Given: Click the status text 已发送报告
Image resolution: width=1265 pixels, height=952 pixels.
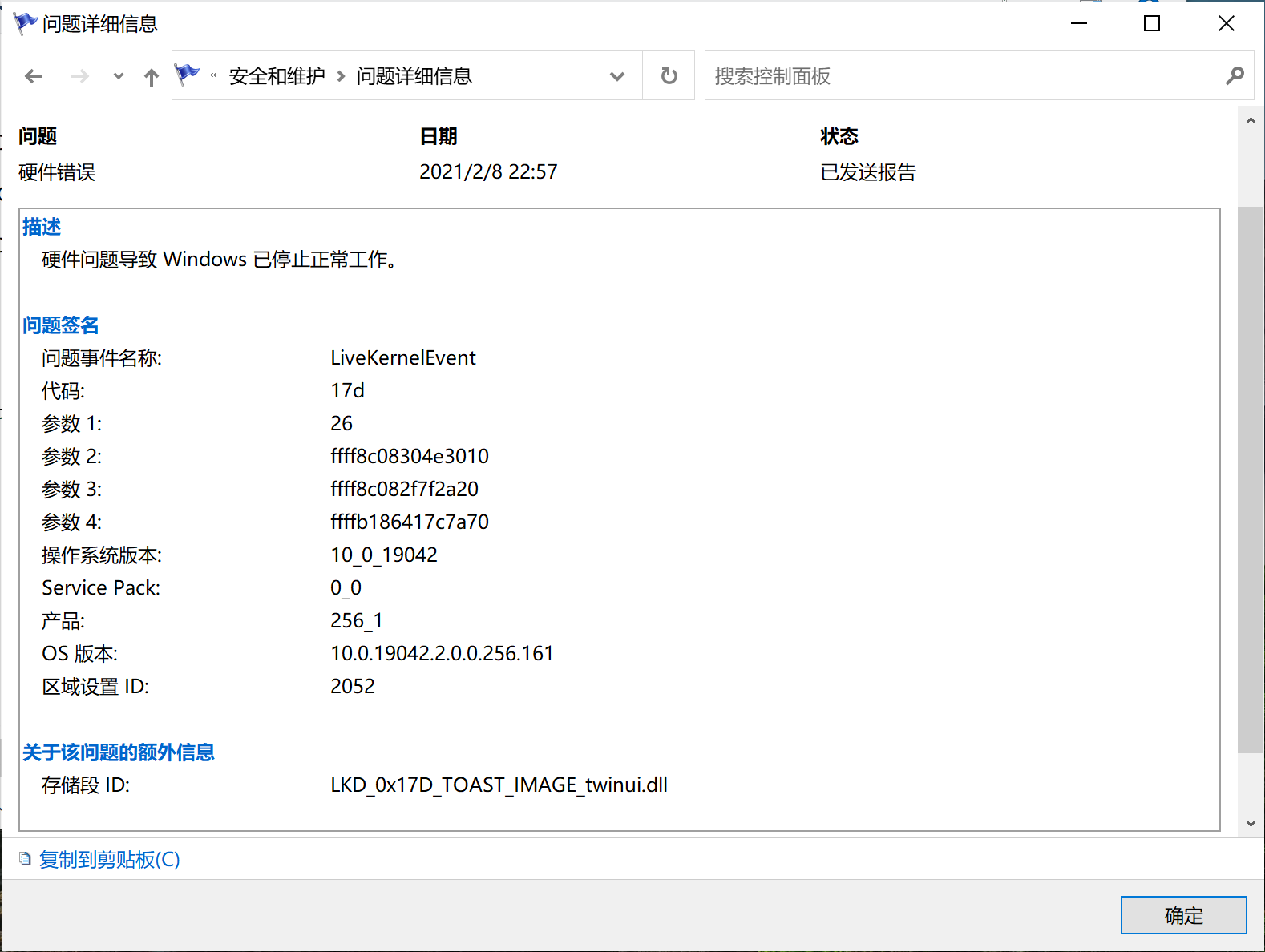Looking at the screenshot, I should (x=868, y=172).
